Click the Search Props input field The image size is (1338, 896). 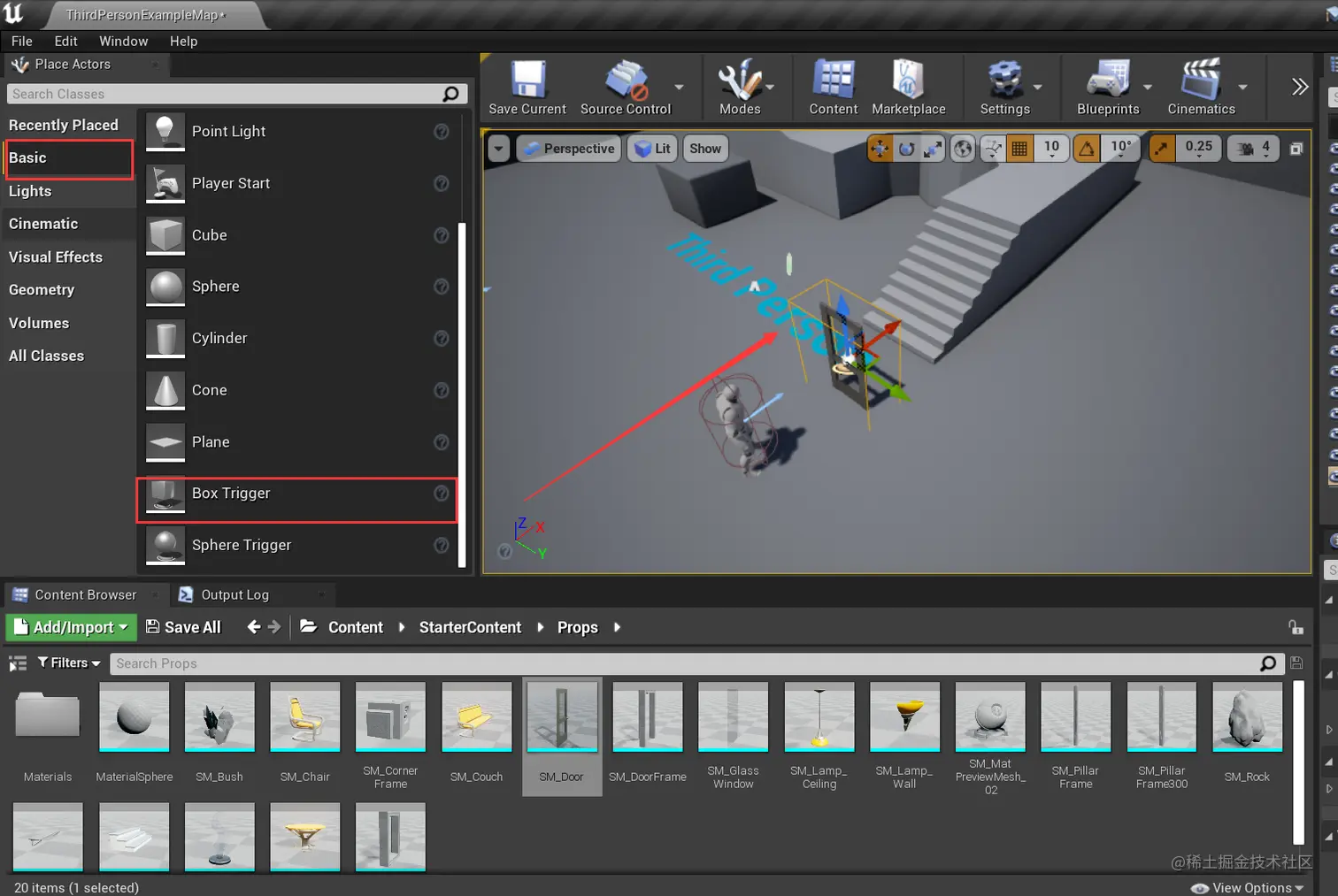point(696,663)
